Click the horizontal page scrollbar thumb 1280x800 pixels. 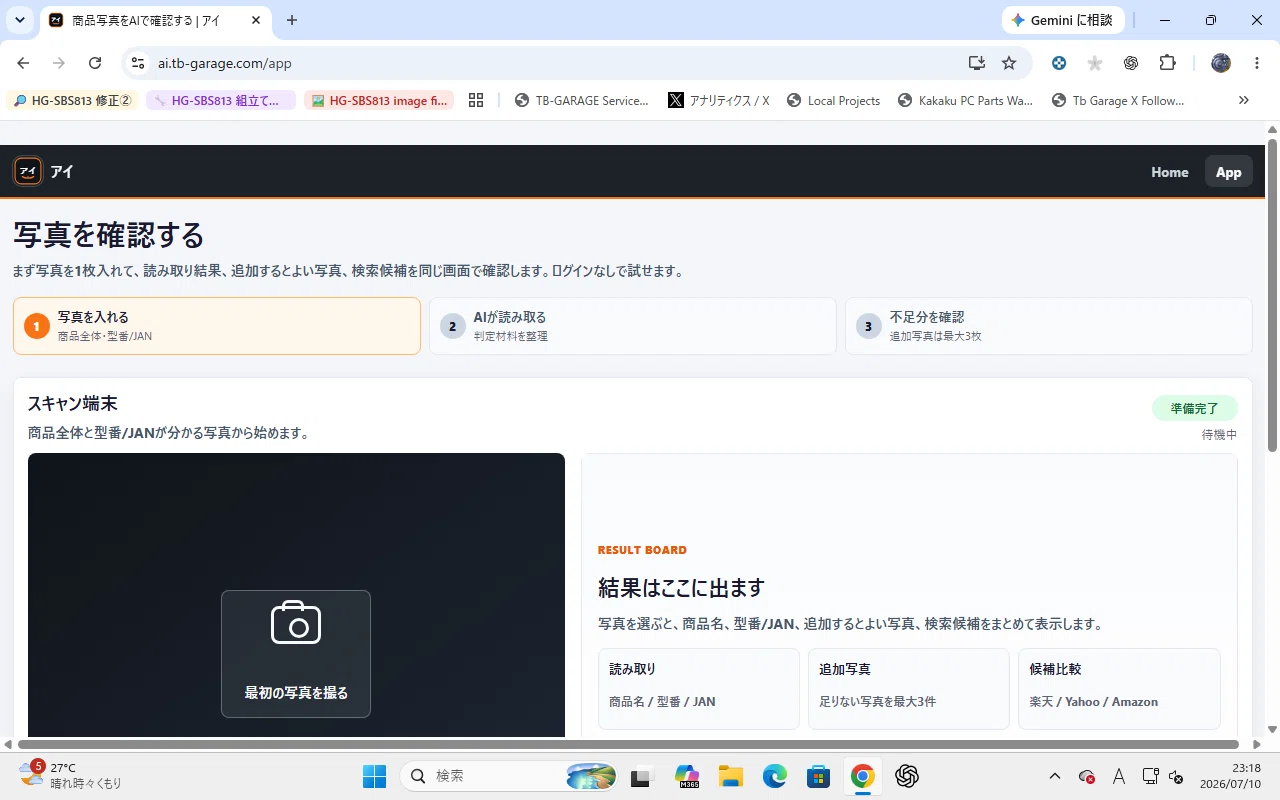628,744
